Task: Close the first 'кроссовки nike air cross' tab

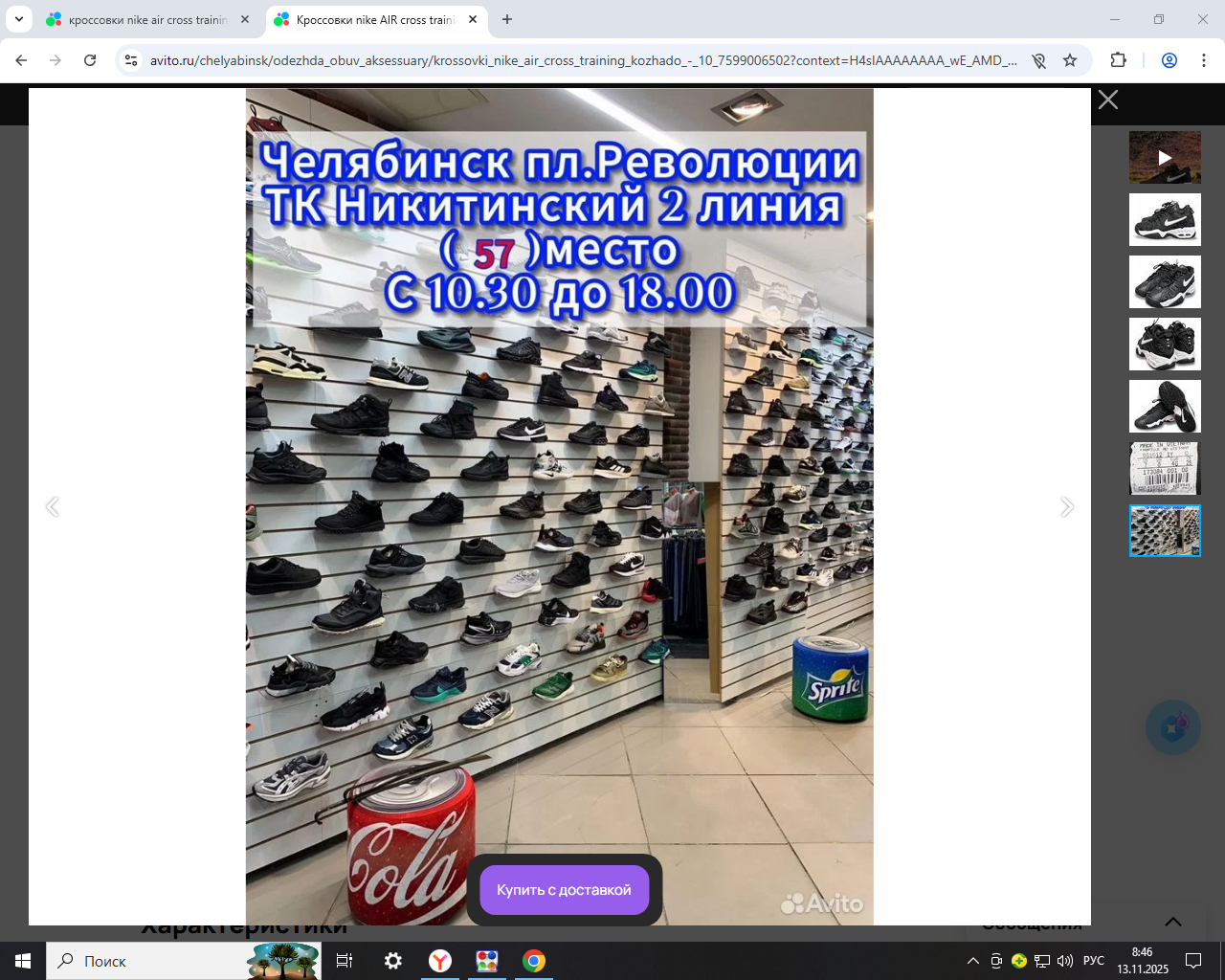Action: (x=245, y=19)
